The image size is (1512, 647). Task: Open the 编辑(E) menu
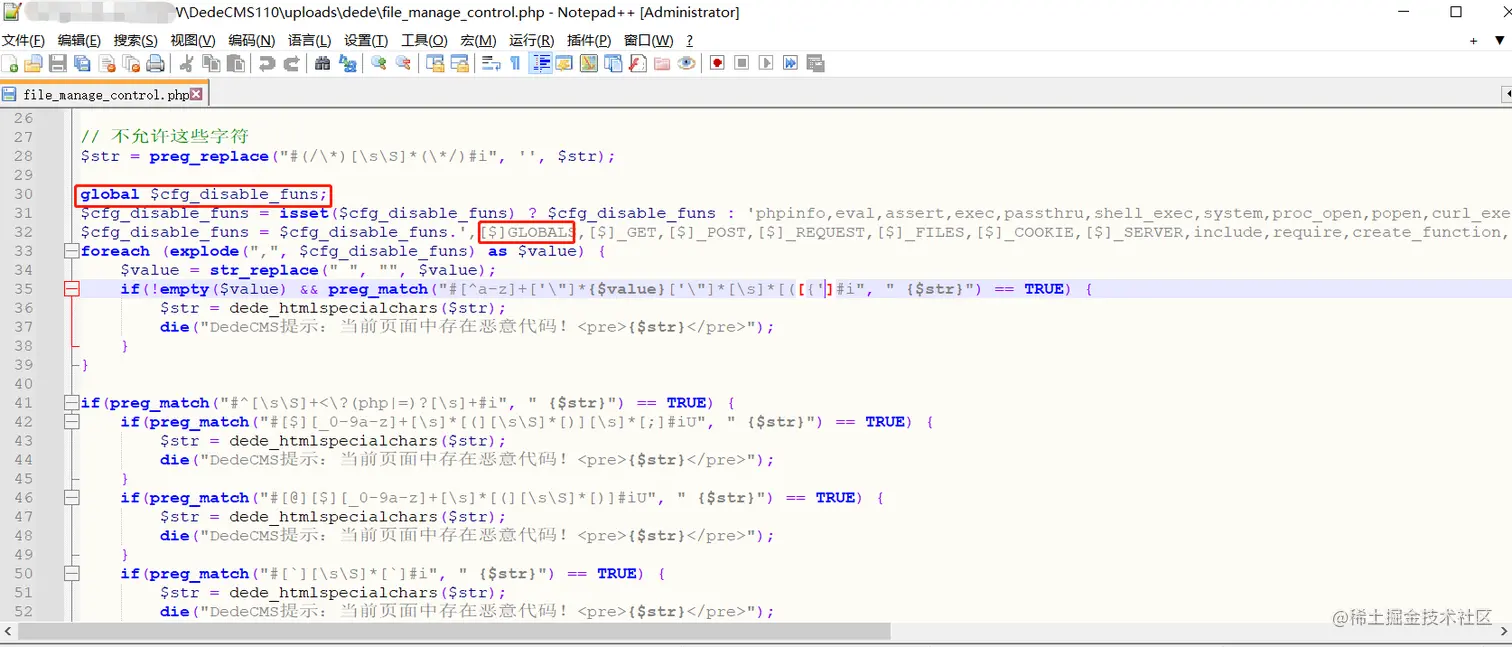79,40
